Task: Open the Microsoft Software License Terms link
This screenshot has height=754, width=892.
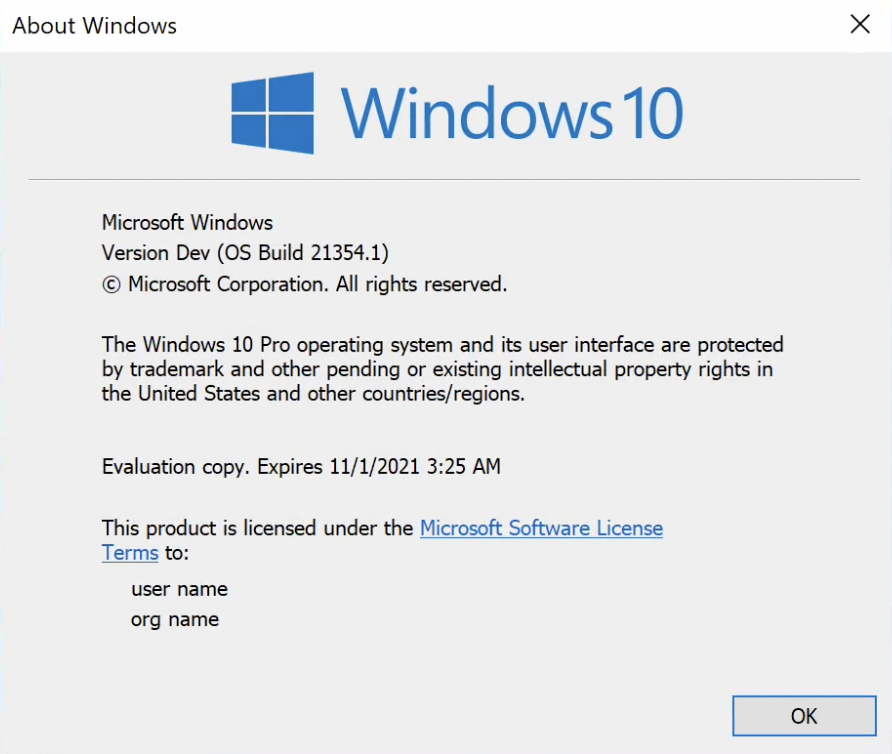Action: click(541, 528)
